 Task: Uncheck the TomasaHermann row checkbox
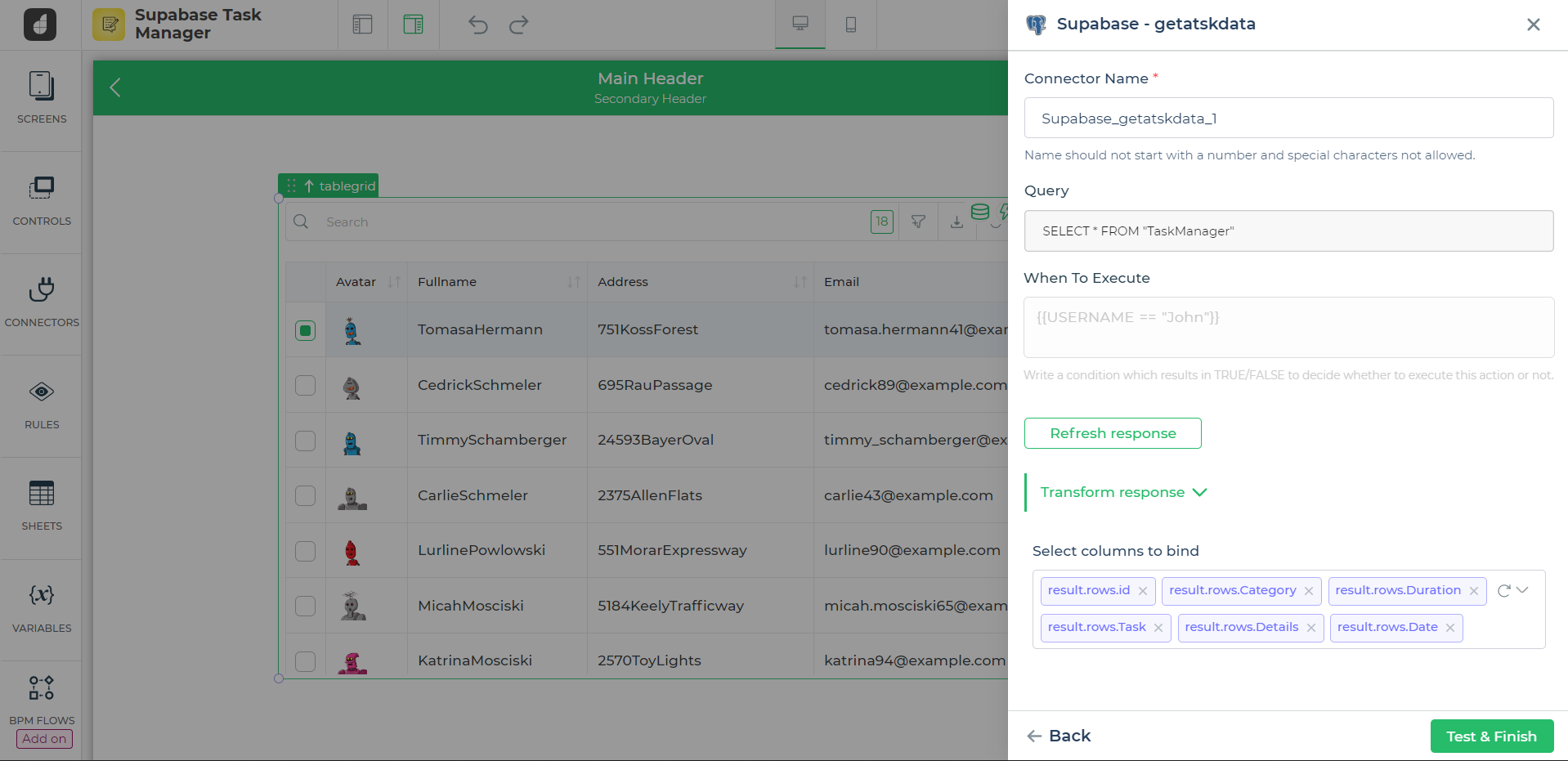305,330
